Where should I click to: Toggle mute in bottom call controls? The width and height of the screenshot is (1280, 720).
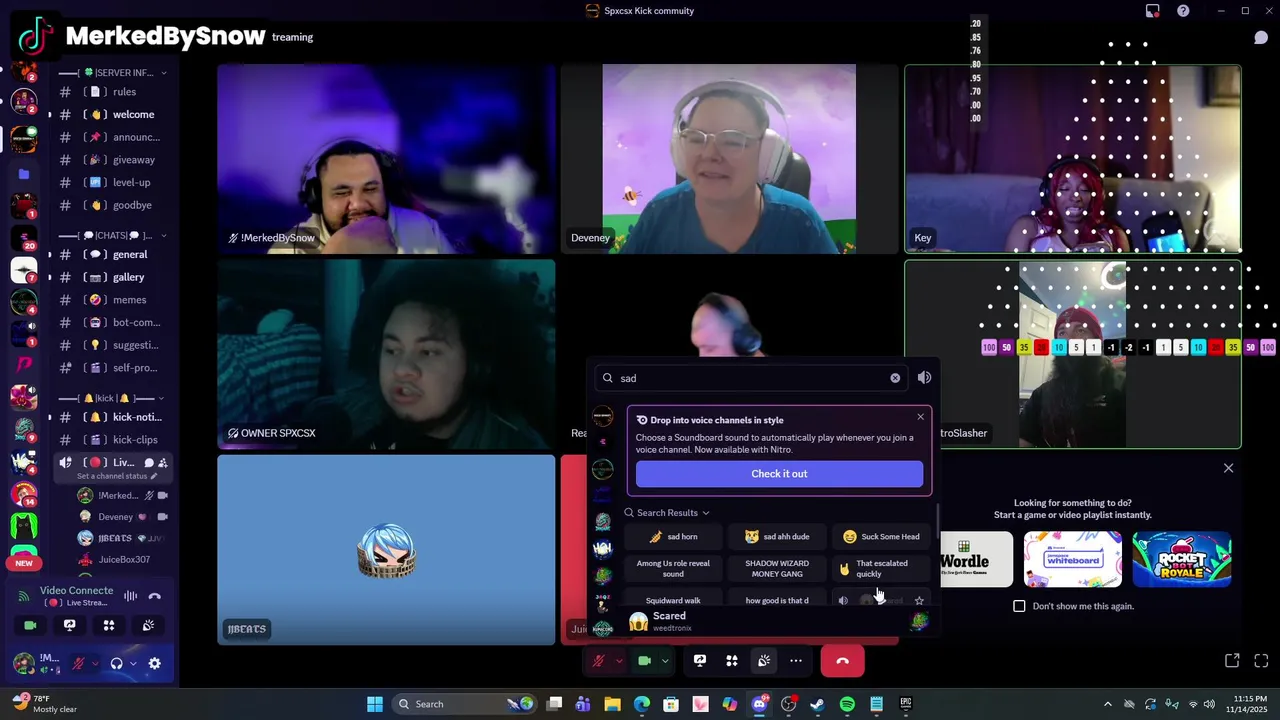598,661
